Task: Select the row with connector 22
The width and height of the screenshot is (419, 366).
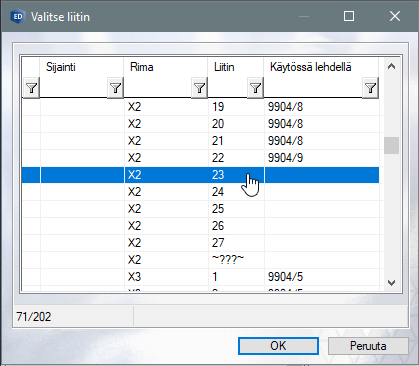Action: [201, 158]
